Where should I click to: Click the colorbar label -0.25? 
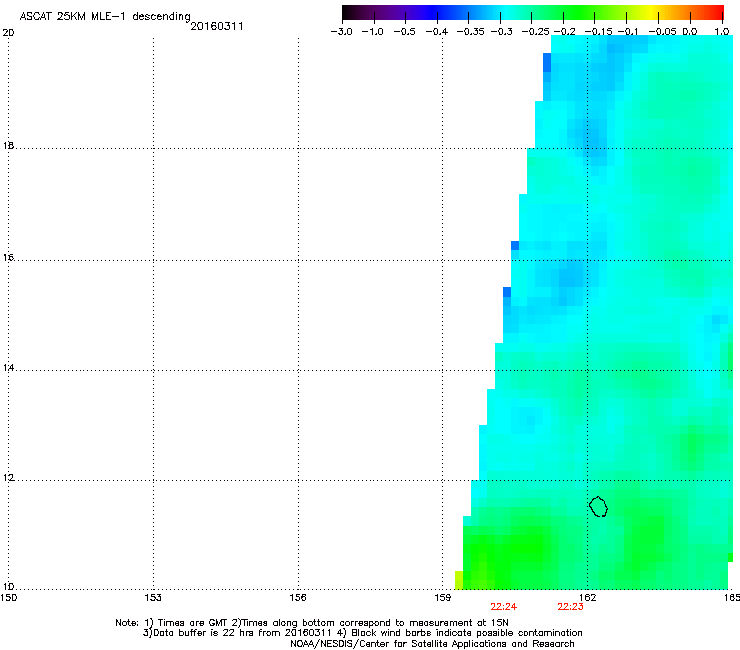[535, 32]
